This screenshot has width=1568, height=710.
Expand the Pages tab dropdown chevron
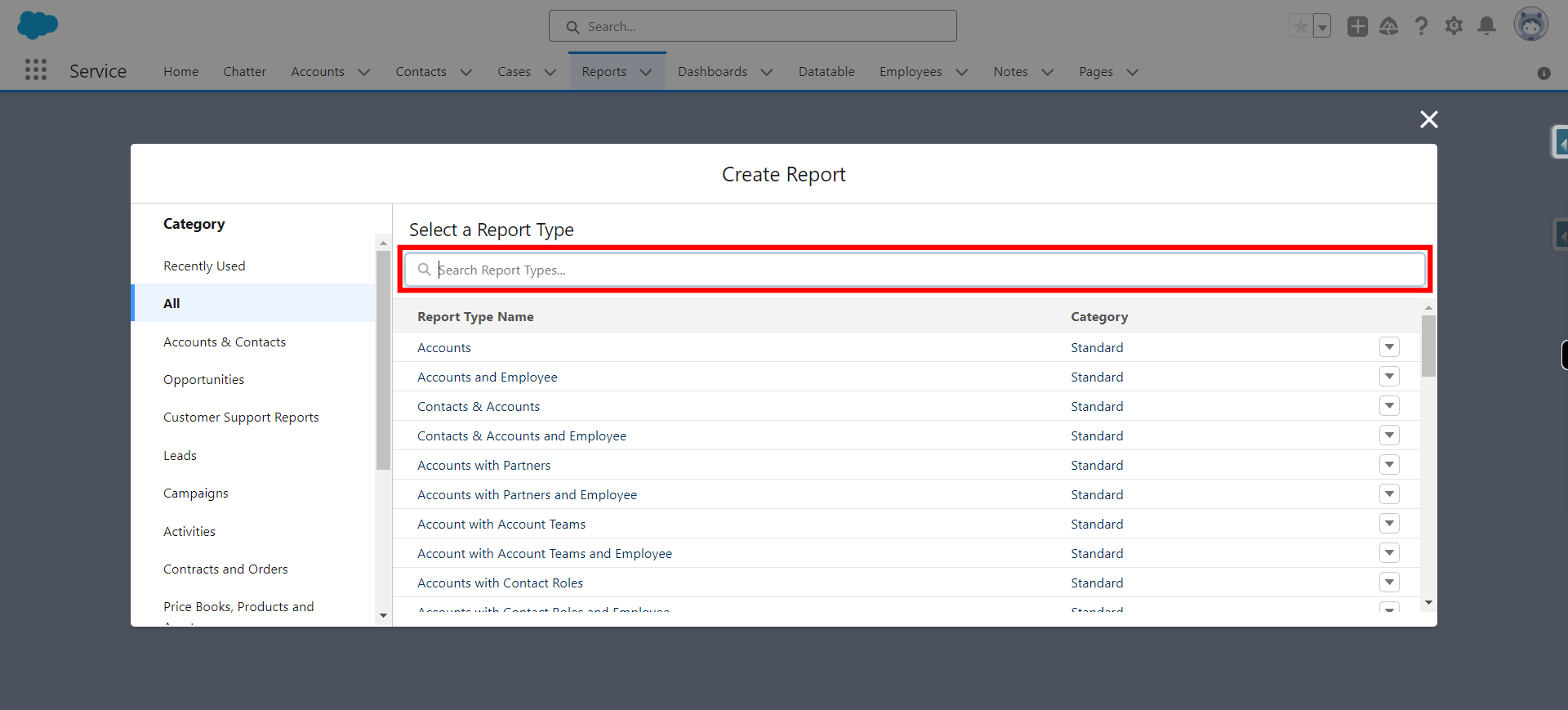pos(1133,72)
